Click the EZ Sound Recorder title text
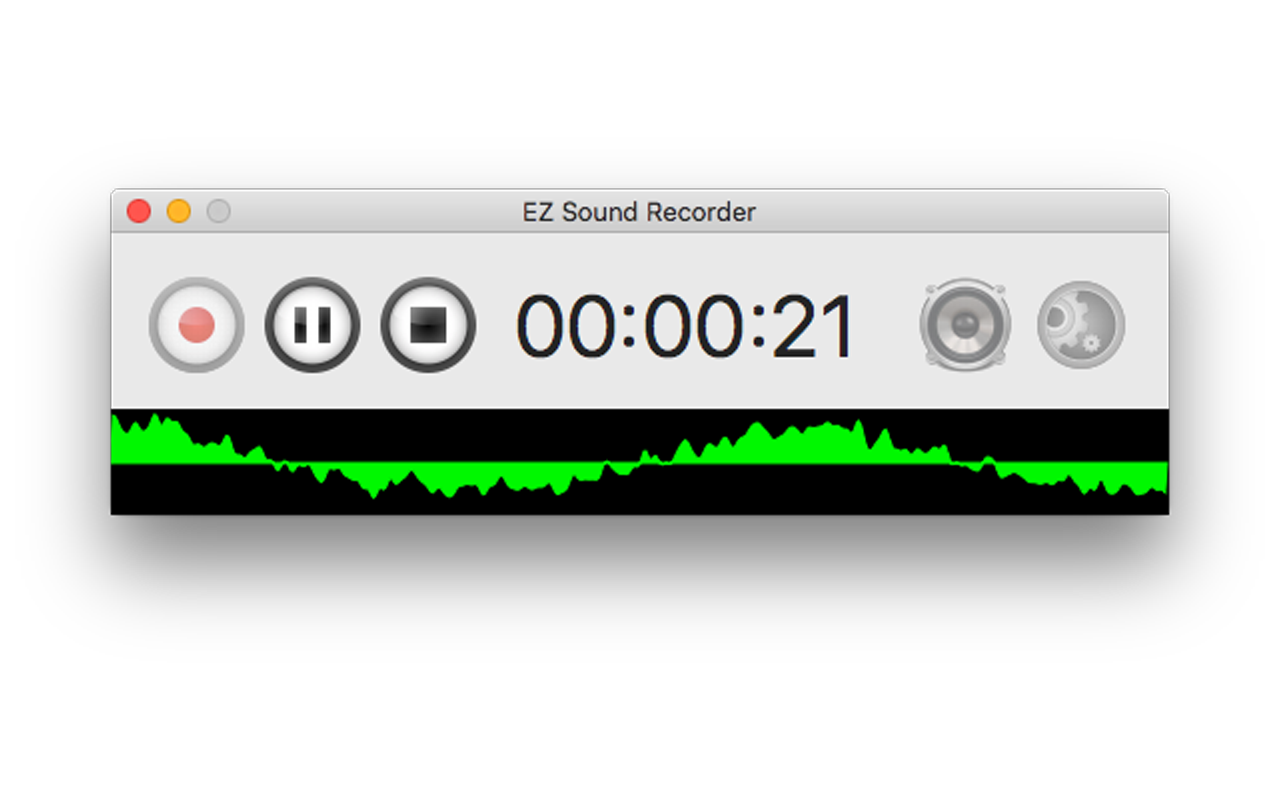The height and width of the screenshot is (800, 1280). pyautogui.click(x=639, y=212)
